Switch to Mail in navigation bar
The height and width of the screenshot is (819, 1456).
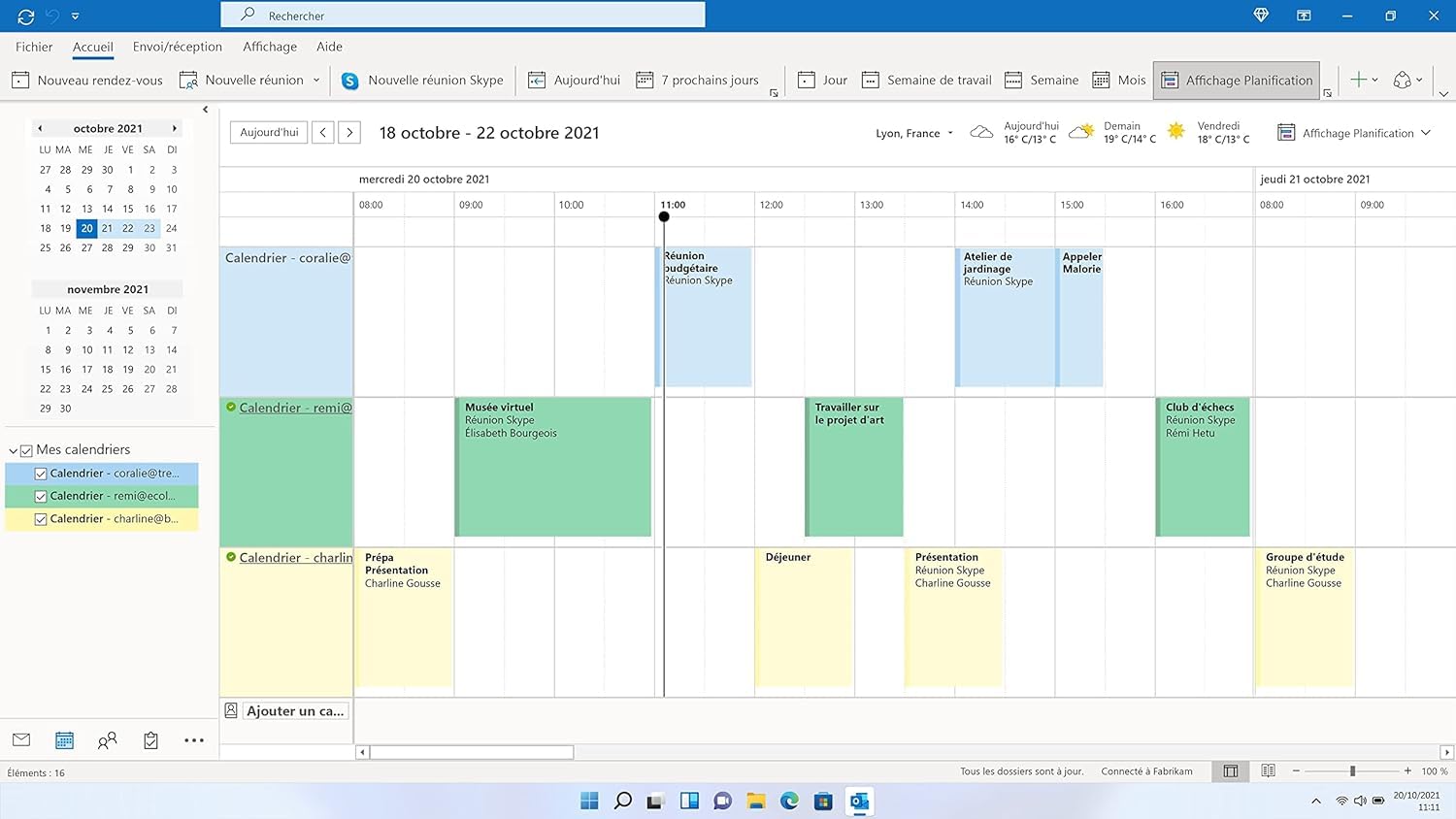click(x=21, y=740)
